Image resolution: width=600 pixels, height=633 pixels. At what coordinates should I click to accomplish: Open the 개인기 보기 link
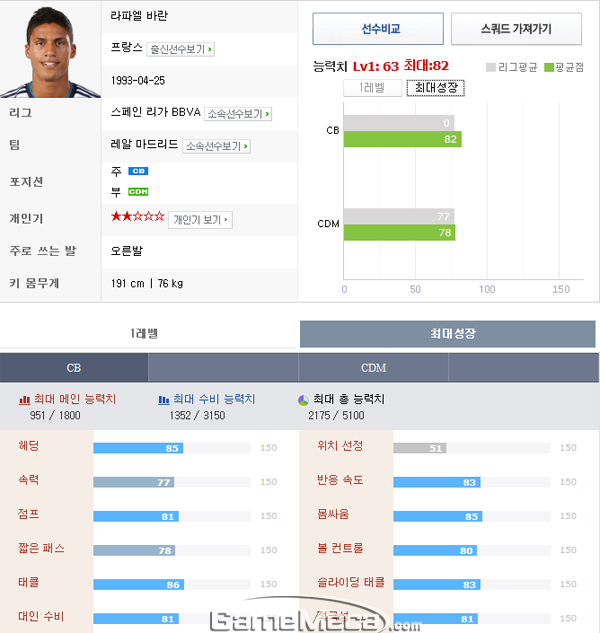[200, 220]
